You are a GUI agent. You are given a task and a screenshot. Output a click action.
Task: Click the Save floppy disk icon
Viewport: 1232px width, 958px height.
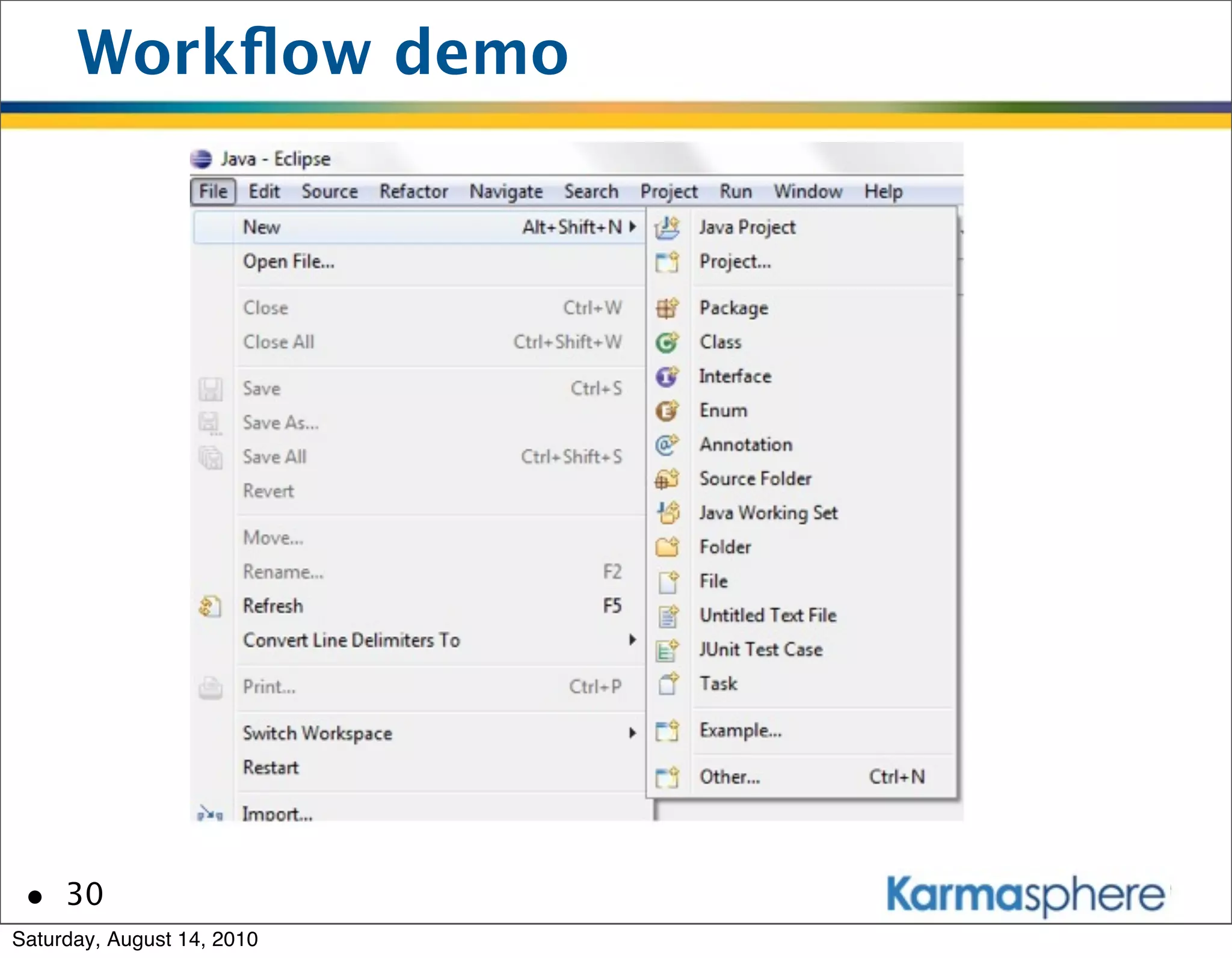coord(211,389)
